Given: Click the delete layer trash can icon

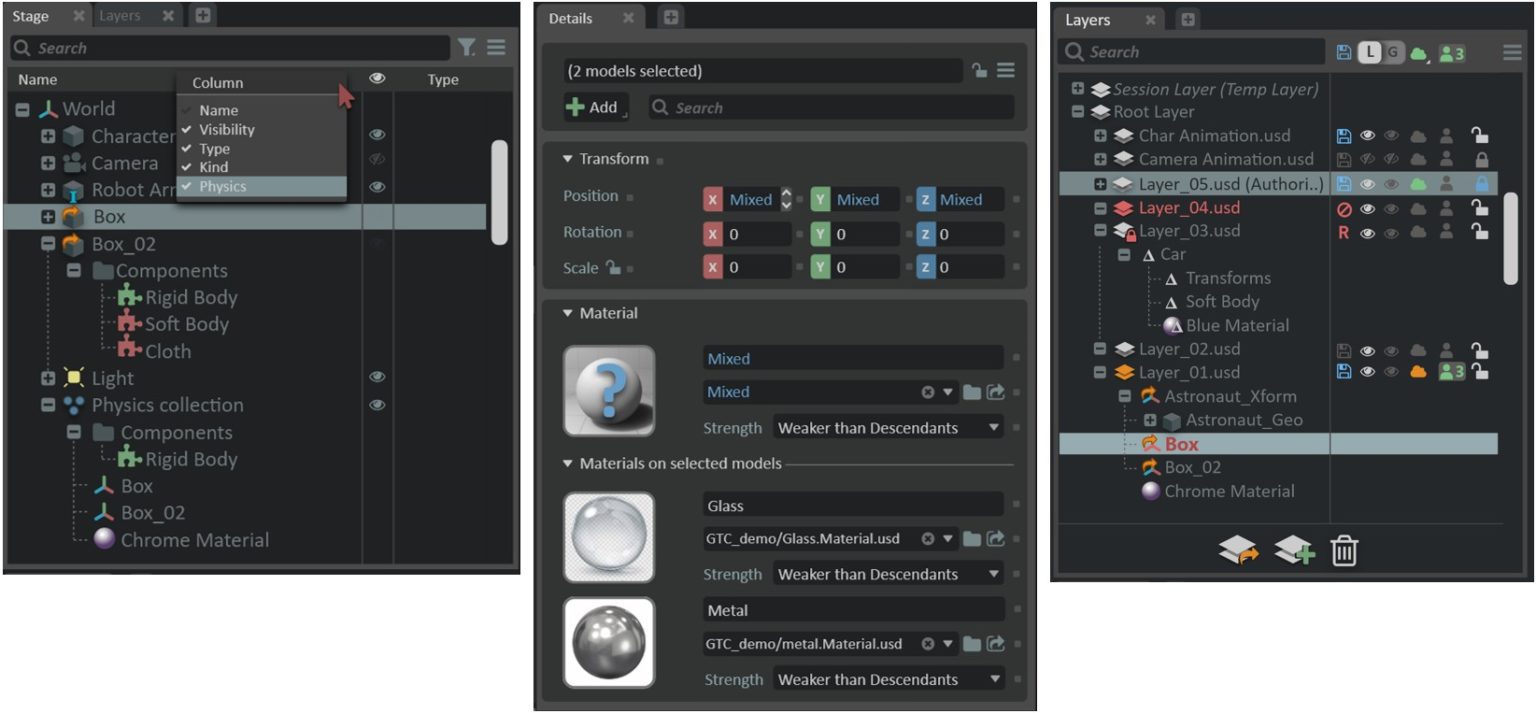Looking at the screenshot, I should point(1344,550).
